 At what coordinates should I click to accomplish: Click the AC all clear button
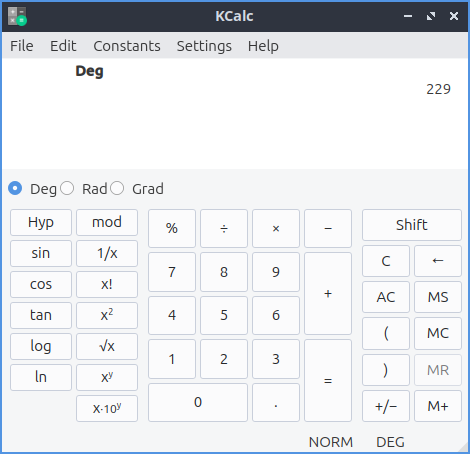pyautogui.click(x=386, y=297)
